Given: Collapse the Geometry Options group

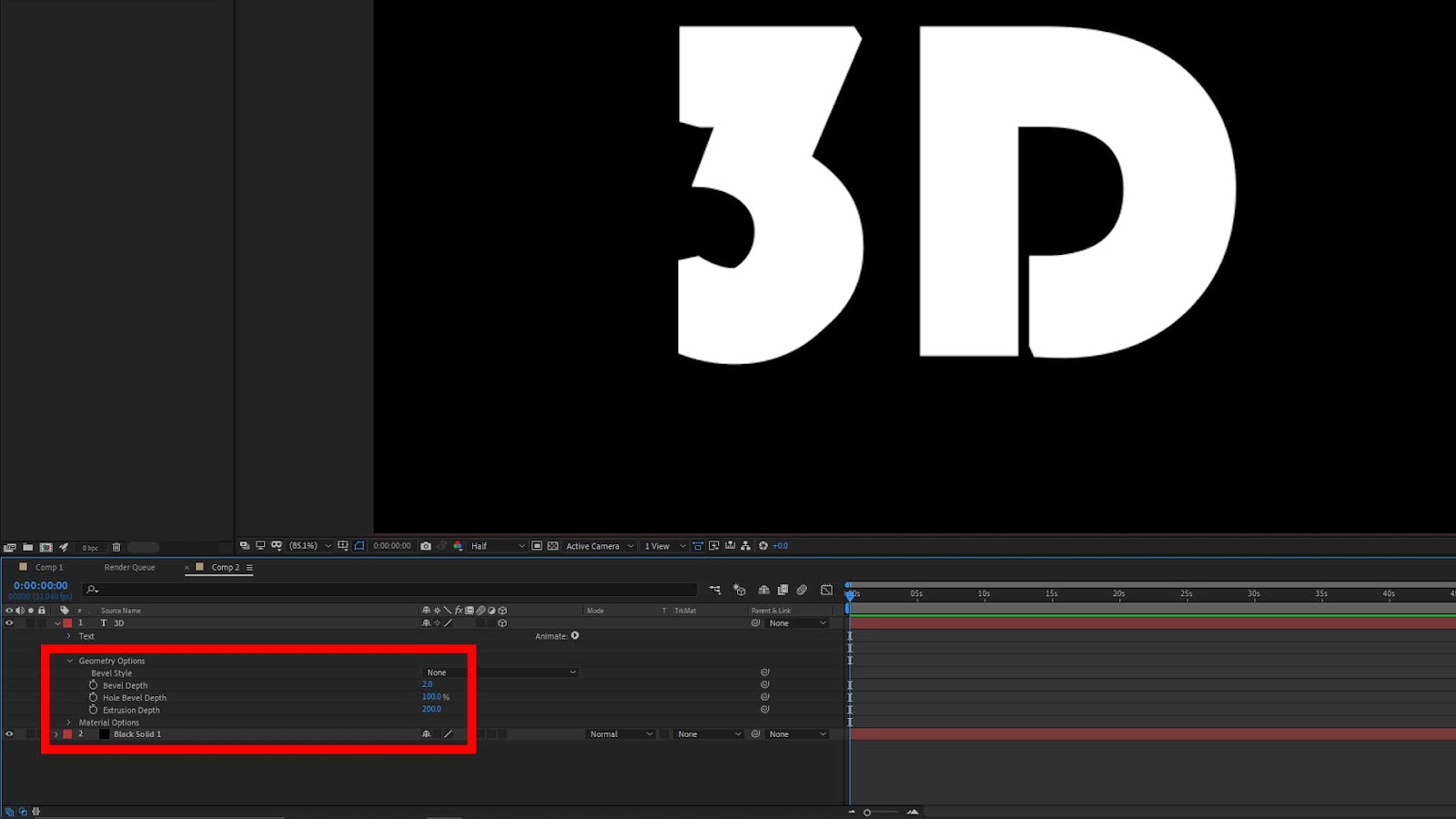Looking at the screenshot, I should 69,661.
